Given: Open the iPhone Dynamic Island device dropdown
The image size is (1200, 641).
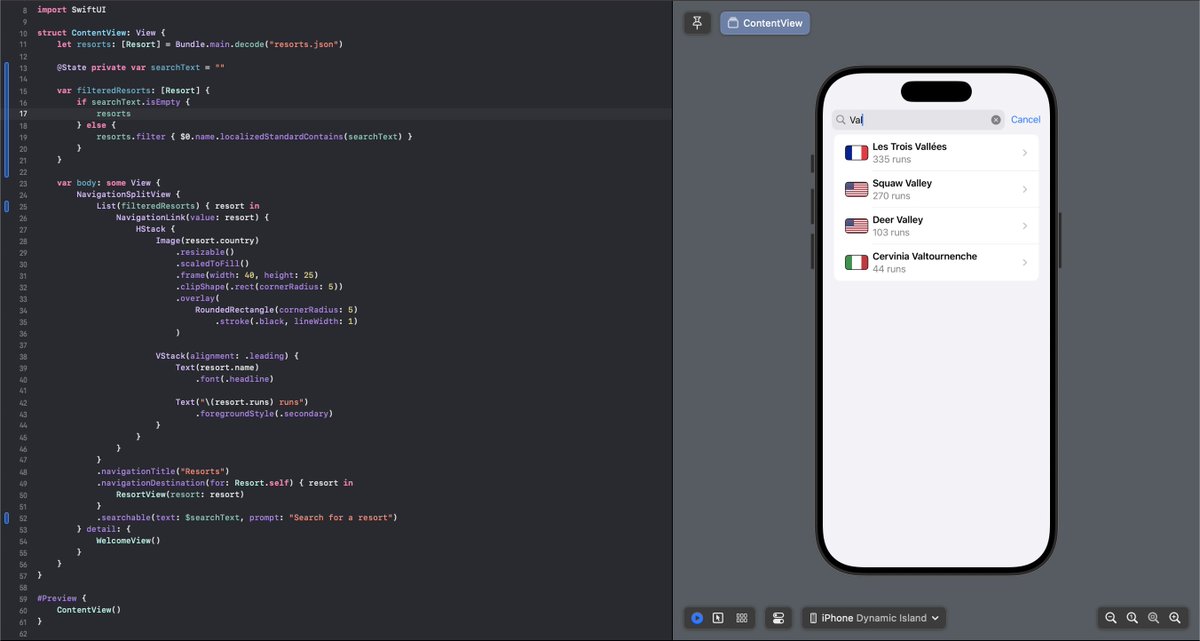Looking at the screenshot, I should (x=874, y=618).
